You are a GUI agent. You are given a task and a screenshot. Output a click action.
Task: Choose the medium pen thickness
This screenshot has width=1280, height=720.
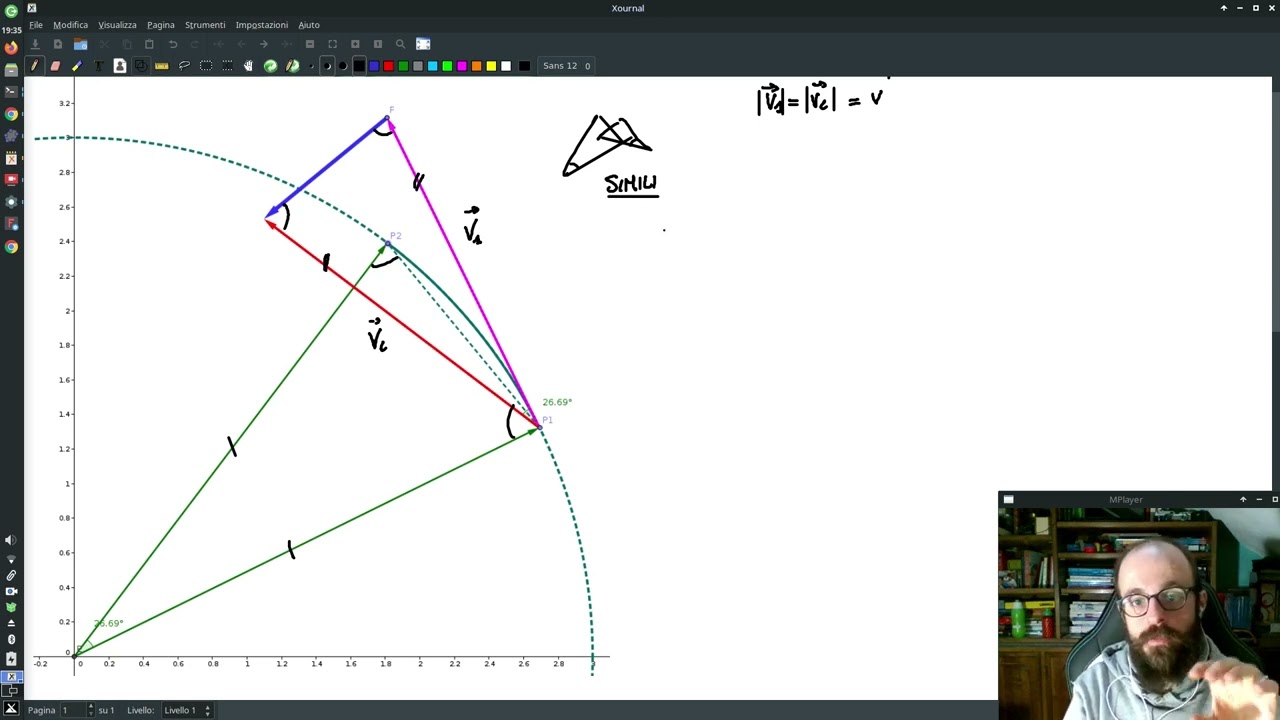327,66
